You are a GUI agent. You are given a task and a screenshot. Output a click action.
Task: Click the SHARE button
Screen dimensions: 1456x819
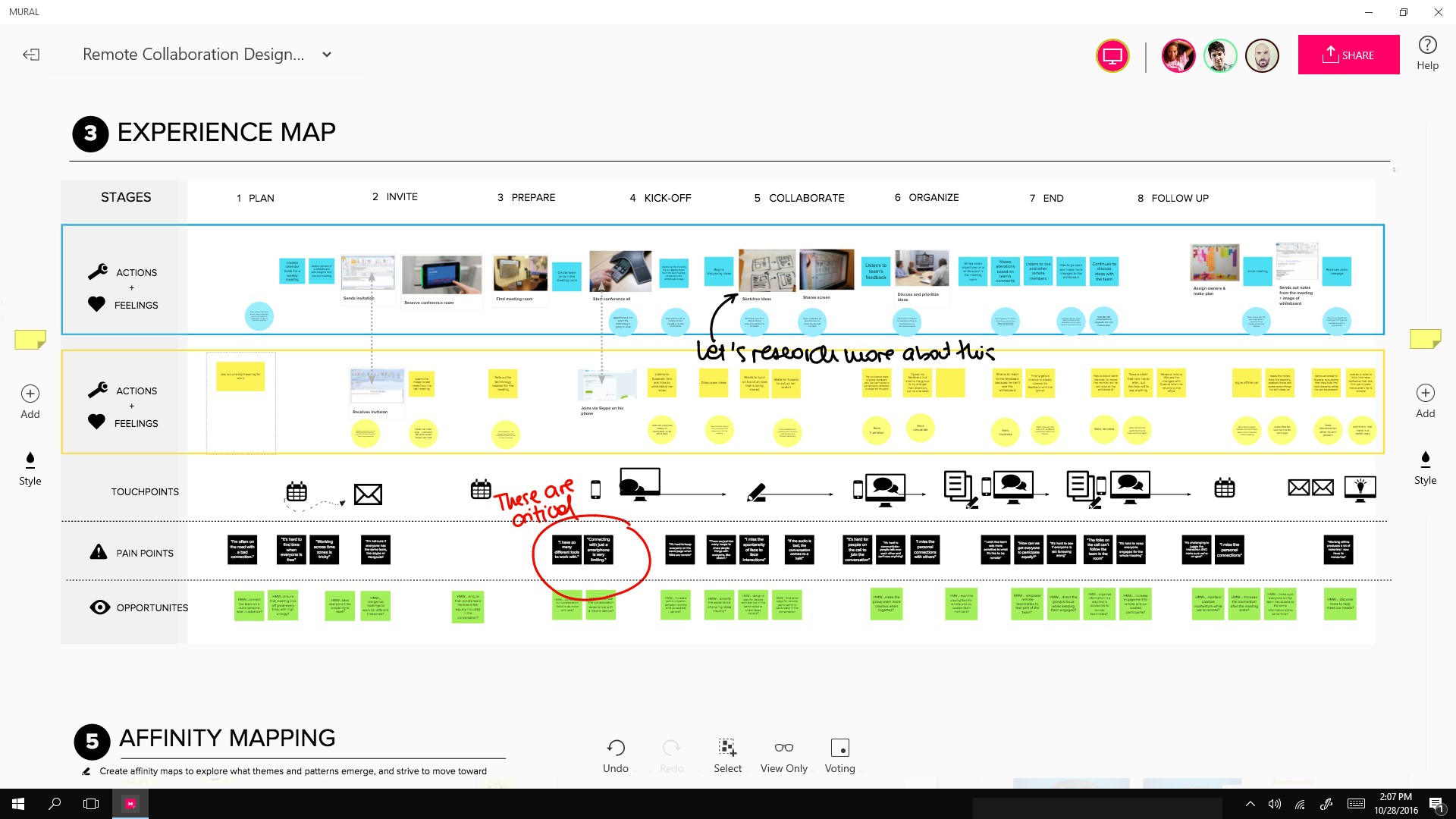point(1348,55)
